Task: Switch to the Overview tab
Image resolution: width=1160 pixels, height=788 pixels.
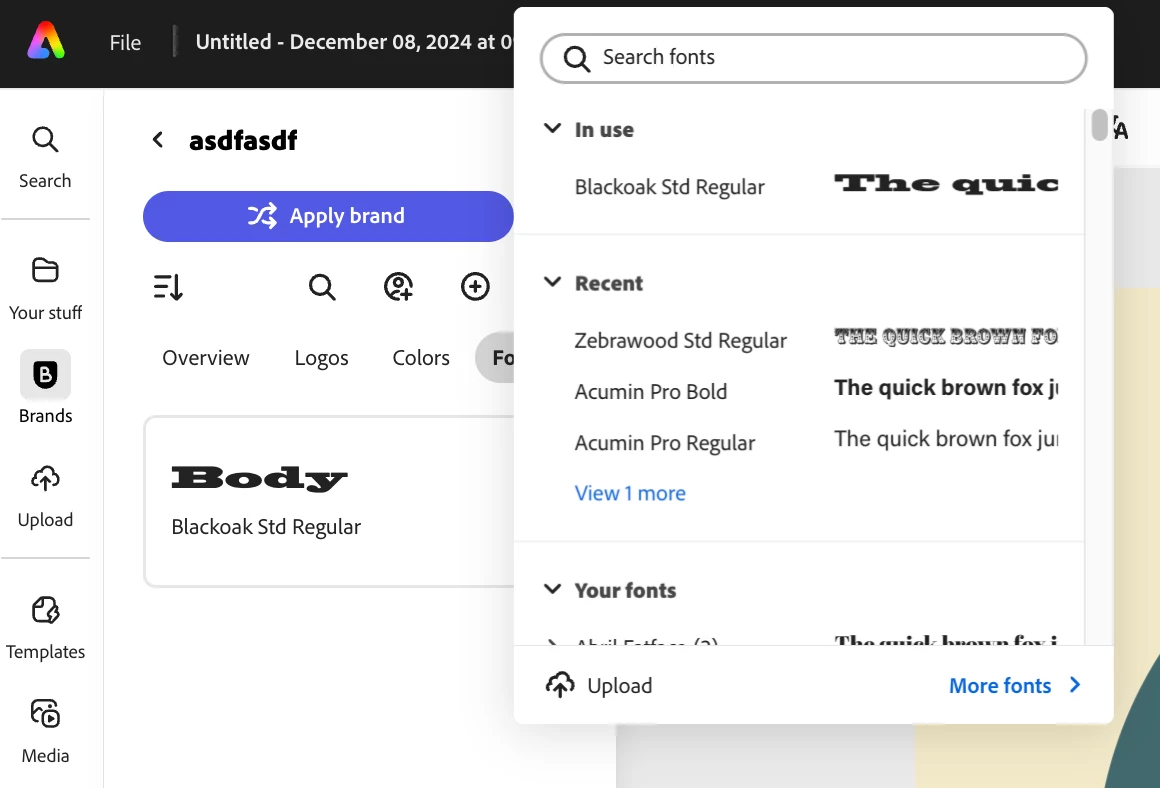Action: [x=206, y=357]
